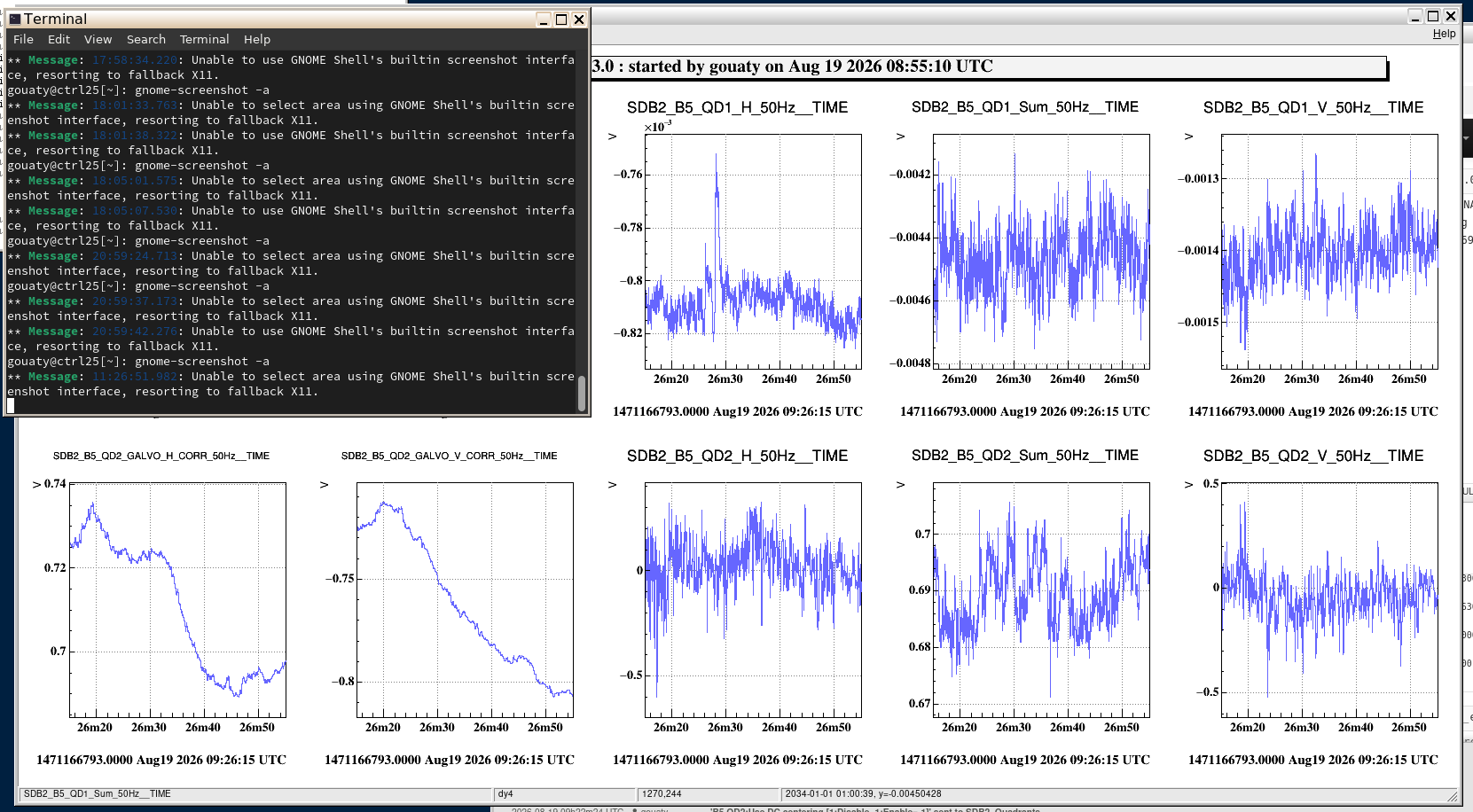Open the Edit menu in Terminal

[x=59, y=39]
